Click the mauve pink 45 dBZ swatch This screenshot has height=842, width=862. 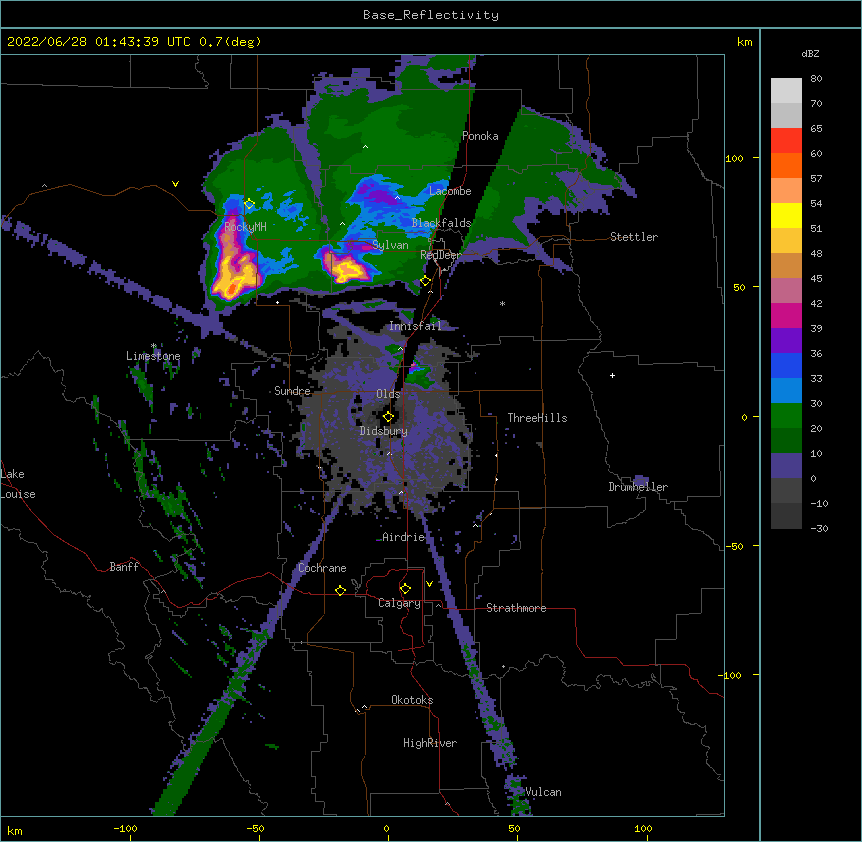[x=786, y=290]
